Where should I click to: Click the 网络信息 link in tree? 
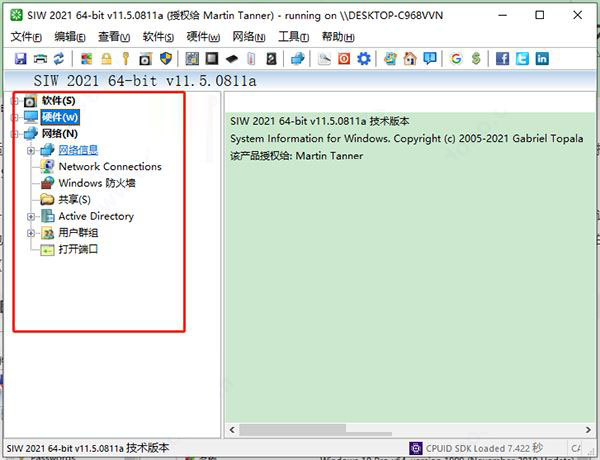pyautogui.click(x=78, y=150)
